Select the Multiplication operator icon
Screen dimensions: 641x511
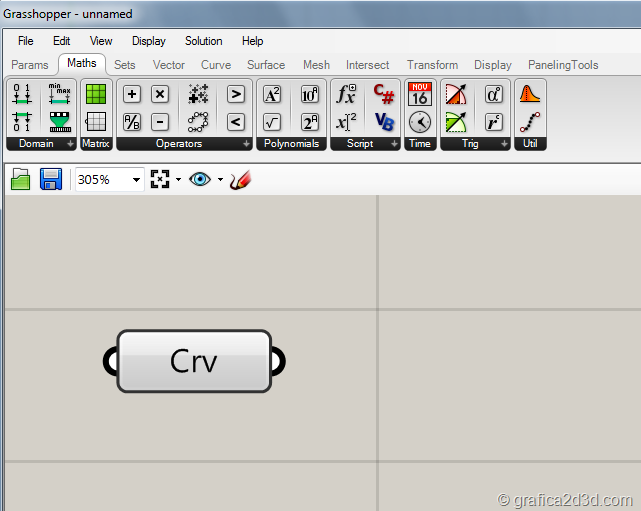click(160, 94)
